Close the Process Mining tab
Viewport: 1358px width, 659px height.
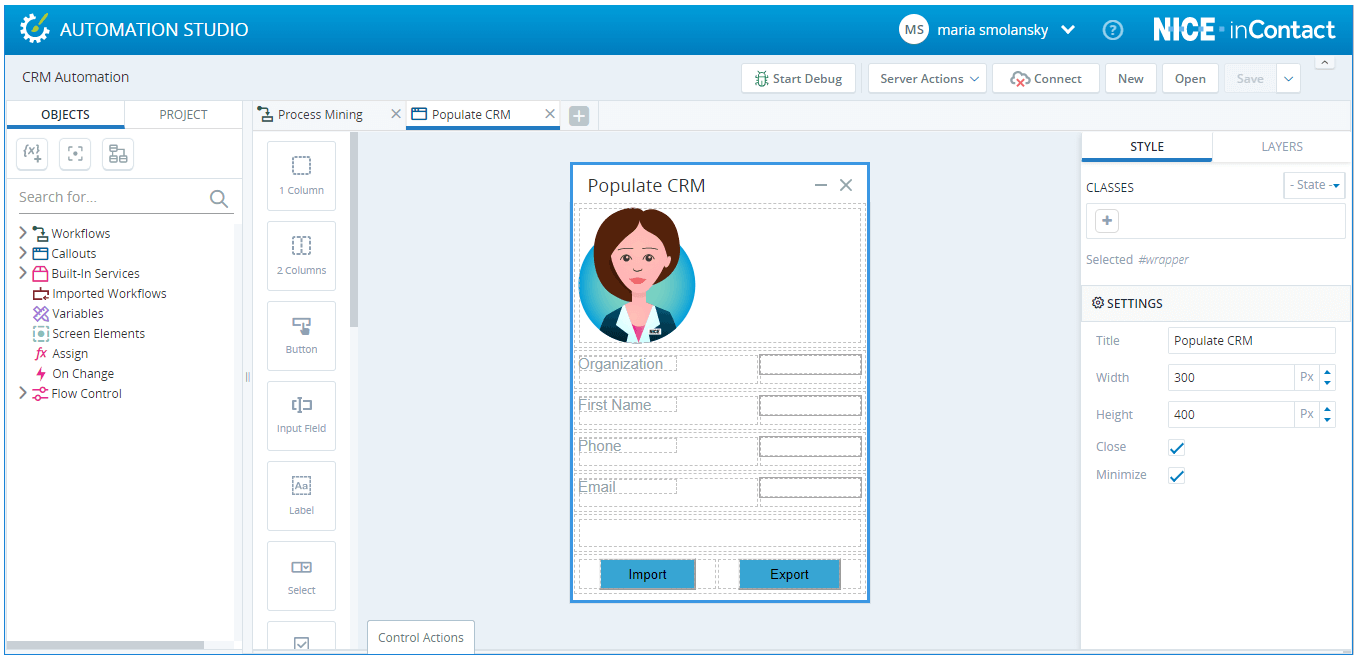[395, 114]
